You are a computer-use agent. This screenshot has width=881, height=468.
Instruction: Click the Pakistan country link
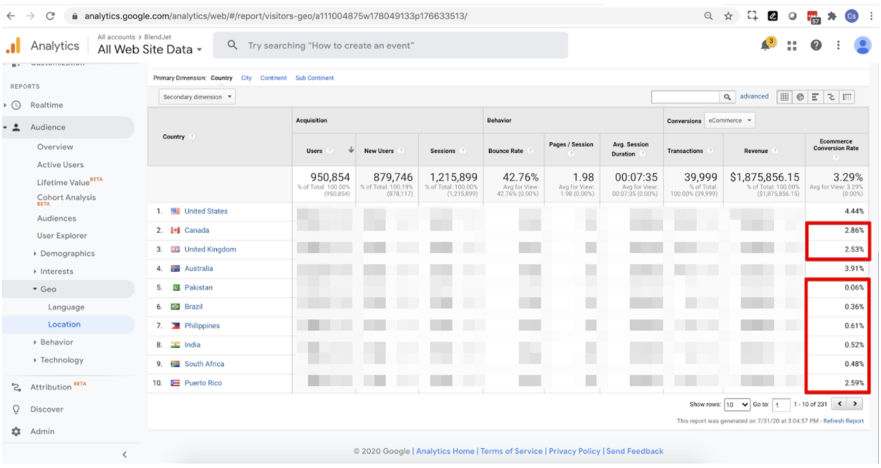198,288
